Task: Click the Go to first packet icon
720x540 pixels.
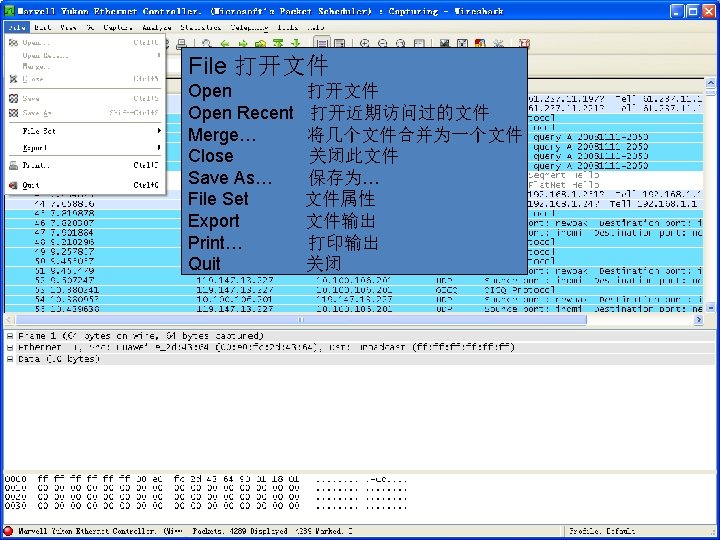Action: coord(278,44)
